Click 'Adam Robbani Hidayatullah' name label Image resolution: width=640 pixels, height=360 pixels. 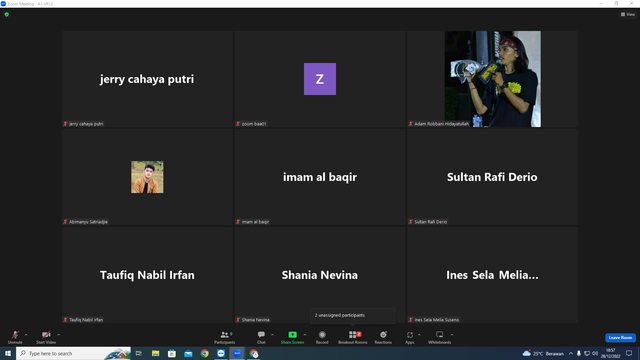441,124
